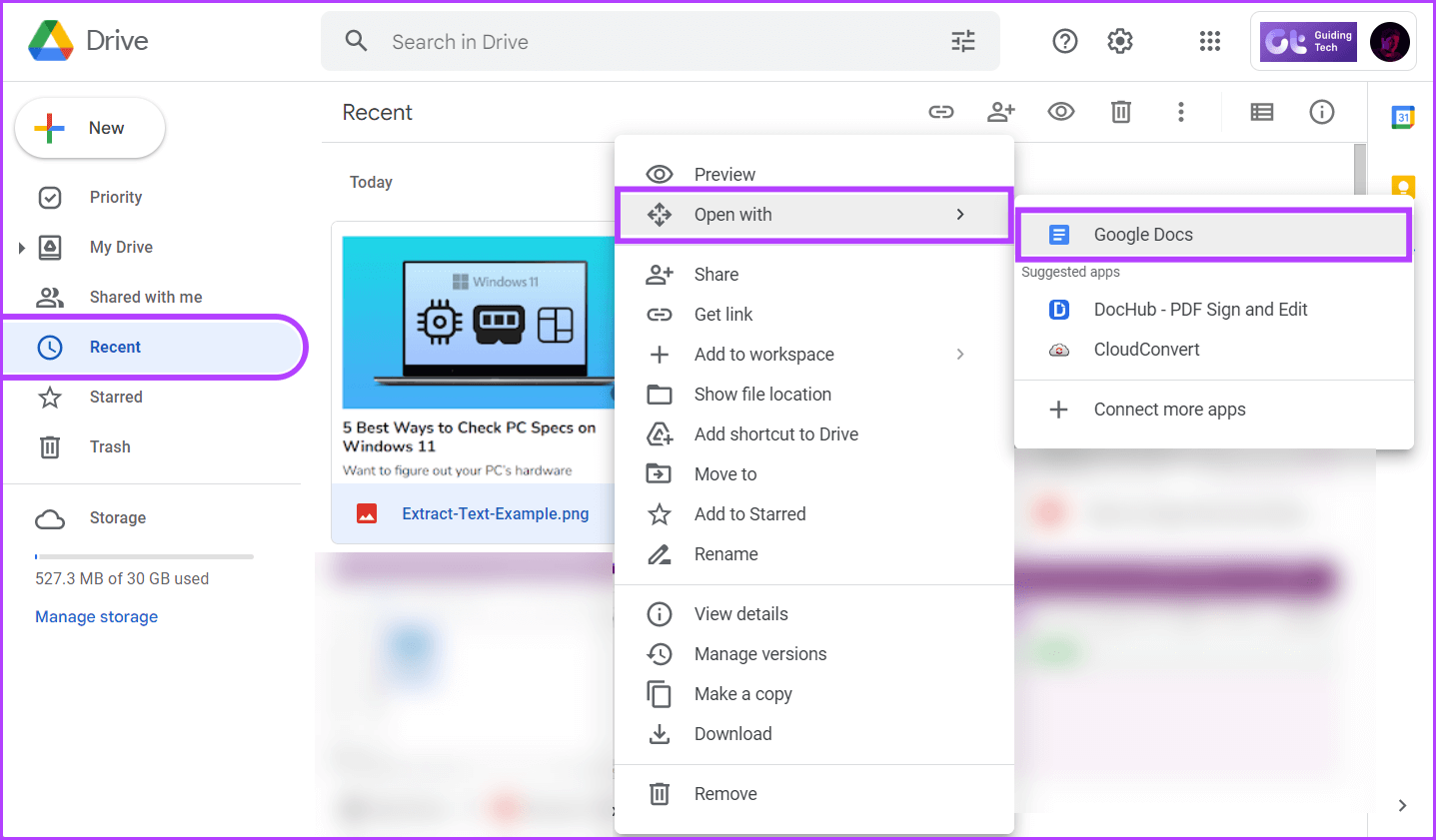Choose Add shortcut to Drive

(814, 433)
